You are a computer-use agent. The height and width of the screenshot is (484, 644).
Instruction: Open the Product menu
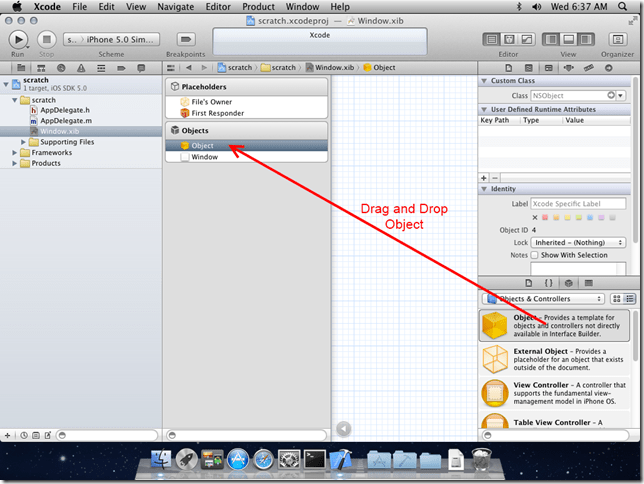pos(258,7)
